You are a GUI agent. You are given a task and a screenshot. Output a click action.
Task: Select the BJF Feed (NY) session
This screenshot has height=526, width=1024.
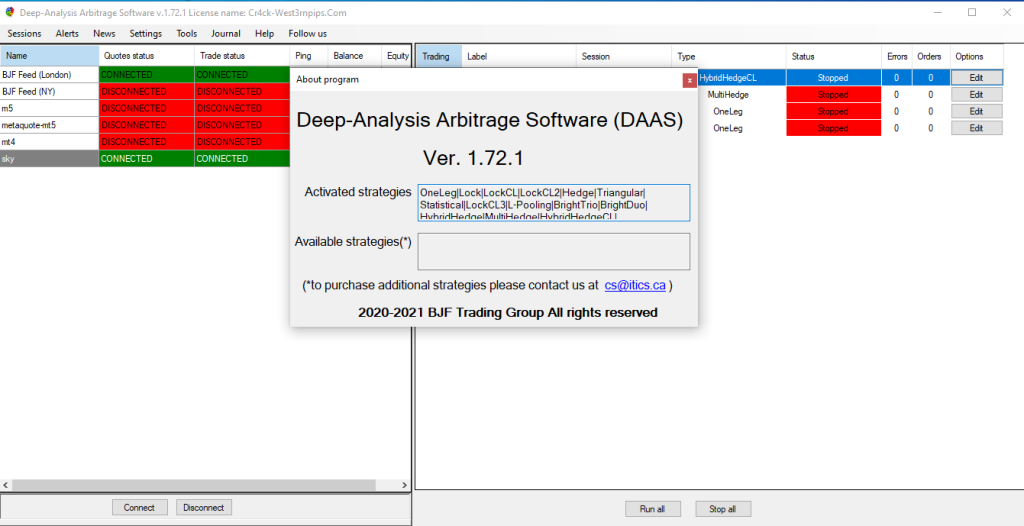point(50,91)
